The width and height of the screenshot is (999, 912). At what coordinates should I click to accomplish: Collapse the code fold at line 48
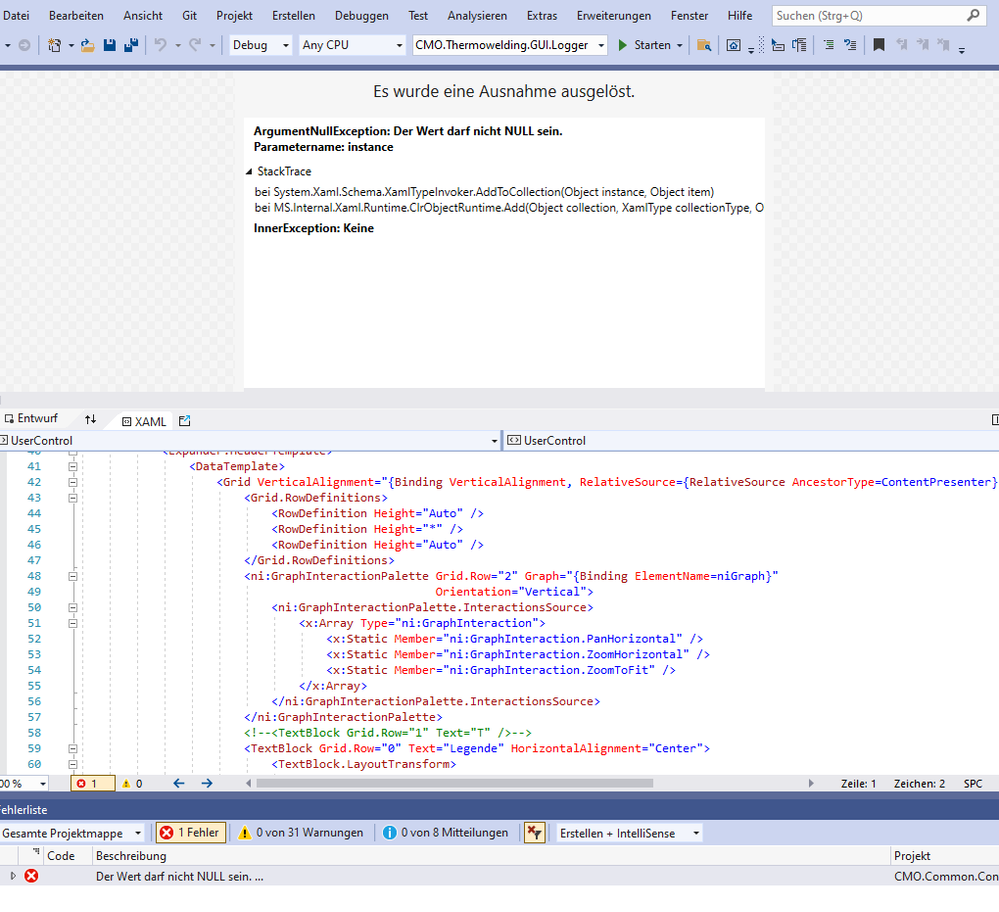point(73,576)
